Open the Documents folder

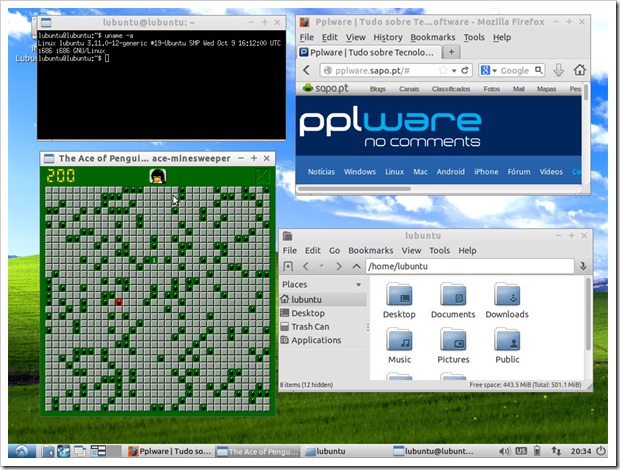point(453,301)
